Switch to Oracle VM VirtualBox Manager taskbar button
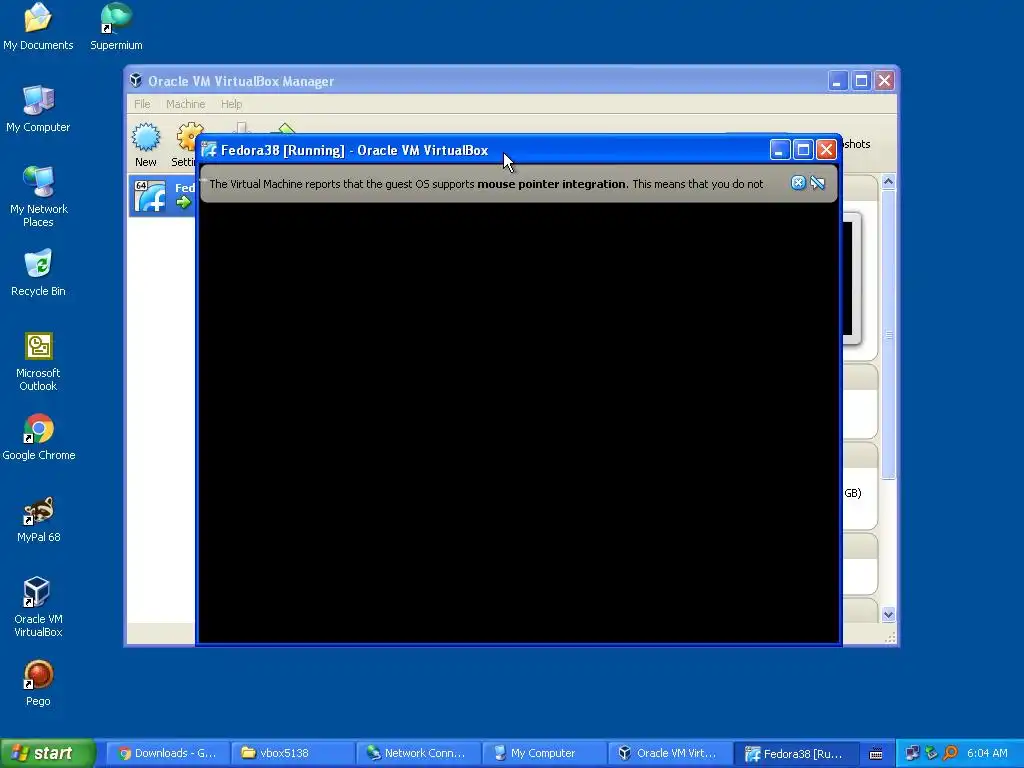The width and height of the screenshot is (1024, 768). pos(669,753)
